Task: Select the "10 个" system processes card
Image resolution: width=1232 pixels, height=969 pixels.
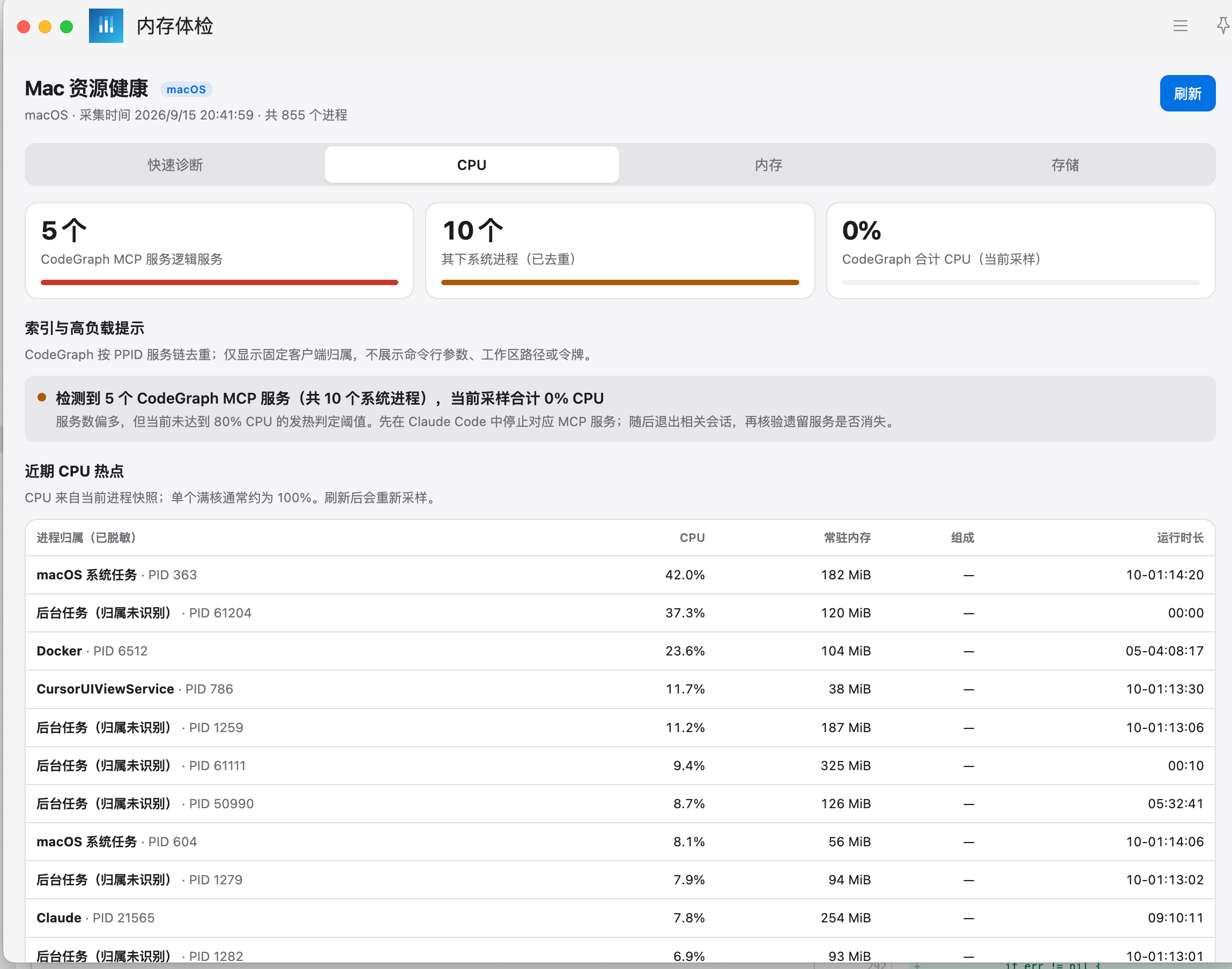Action: 620,250
